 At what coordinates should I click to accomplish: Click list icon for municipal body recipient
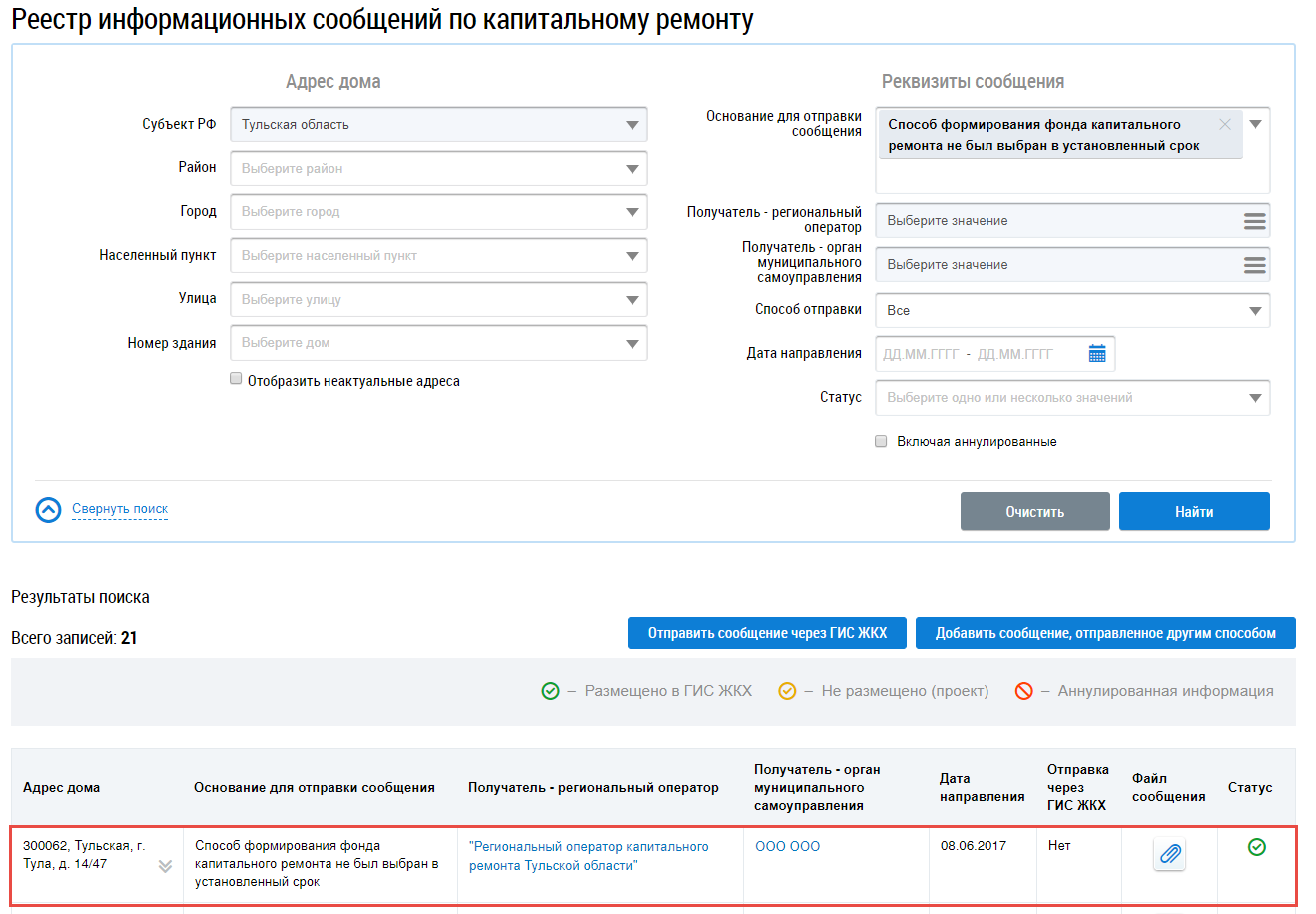[1254, 265]
